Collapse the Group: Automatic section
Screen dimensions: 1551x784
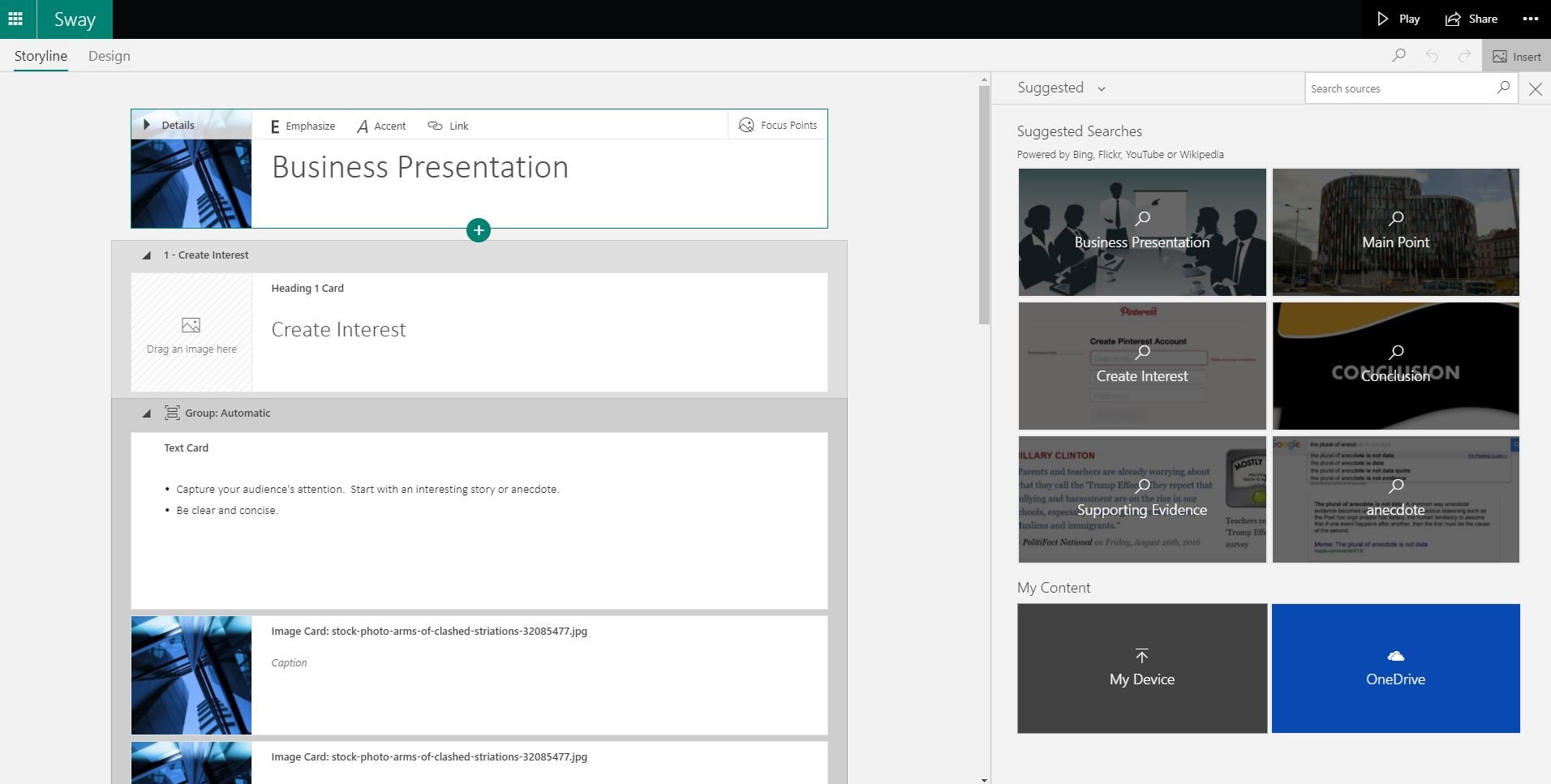coord(147,413)
